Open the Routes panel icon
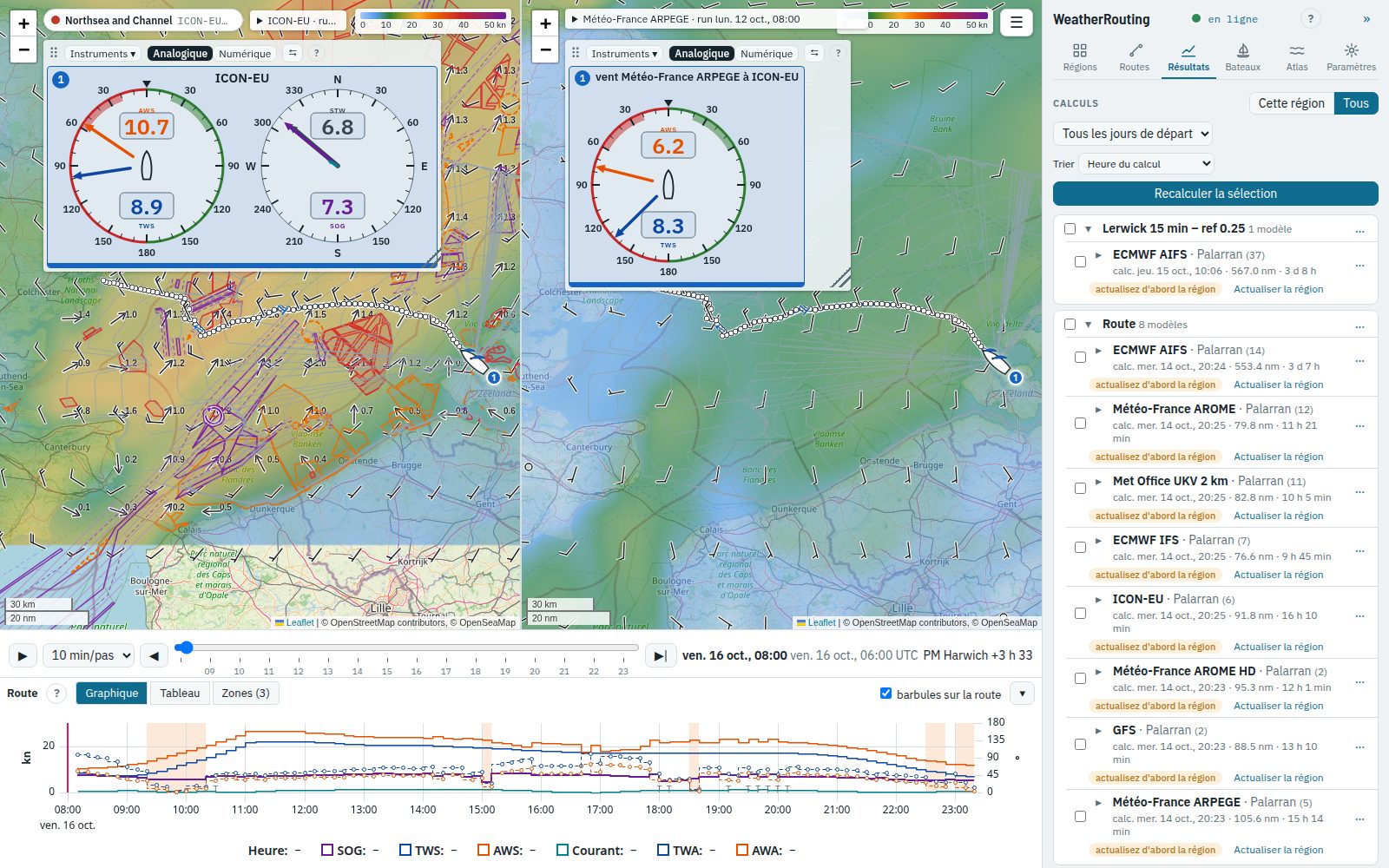 coord(1134,57)
